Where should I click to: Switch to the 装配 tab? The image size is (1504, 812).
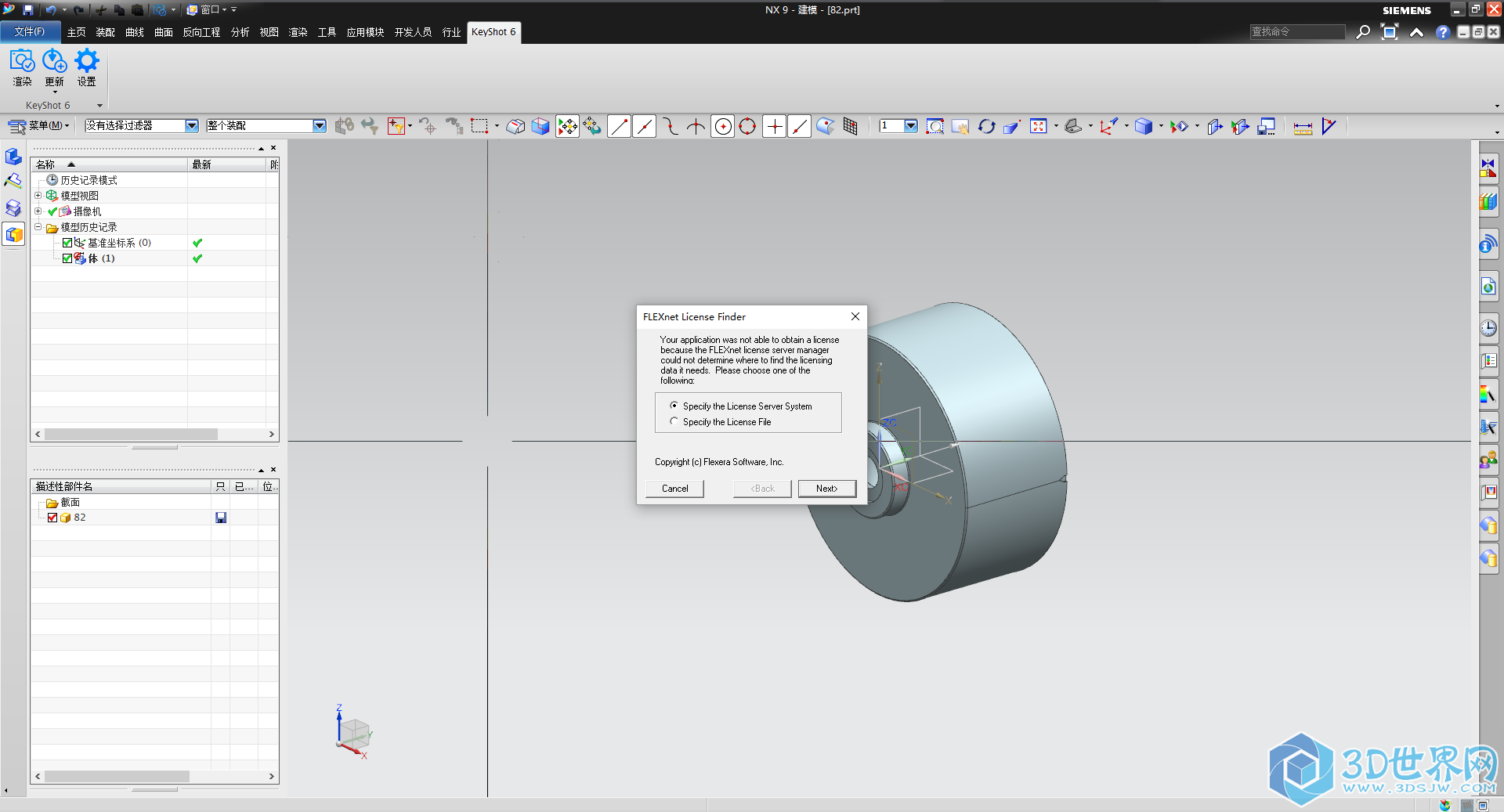pos(105,32)
